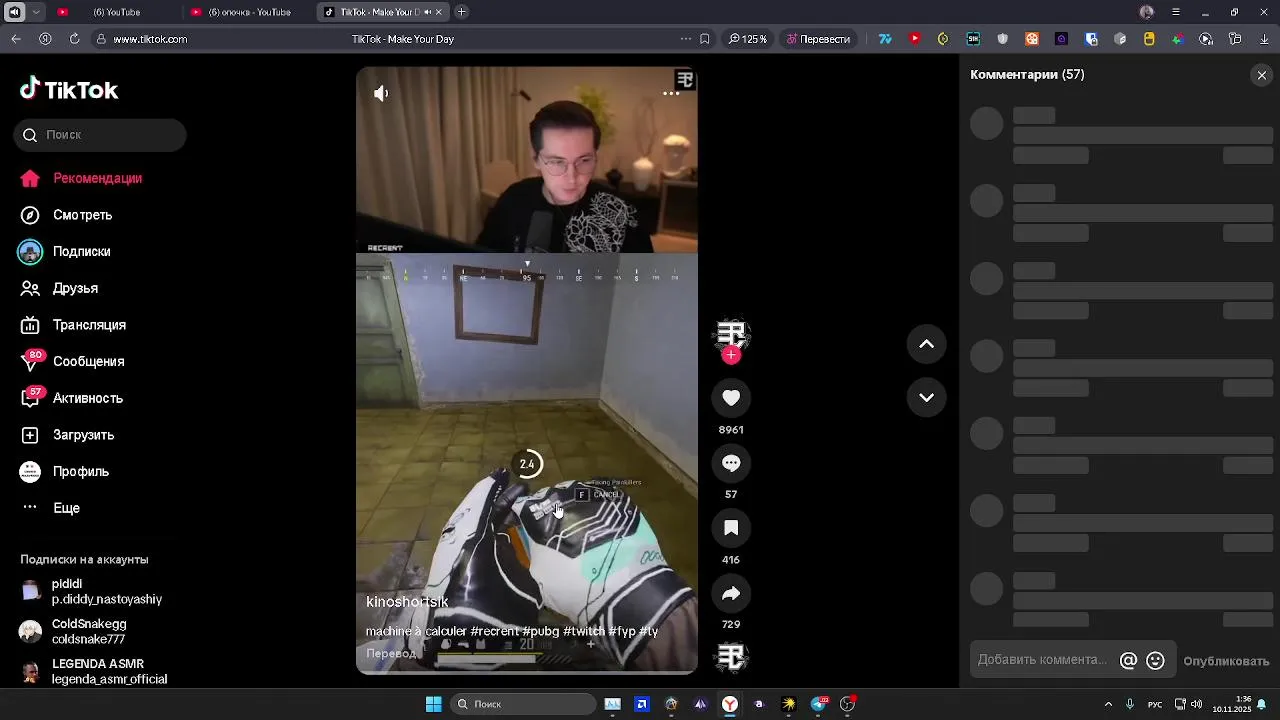Image resolution: width=1280 pixels, height=720 pixels.
Task: Click the TikTok logo
Action: 69,90
